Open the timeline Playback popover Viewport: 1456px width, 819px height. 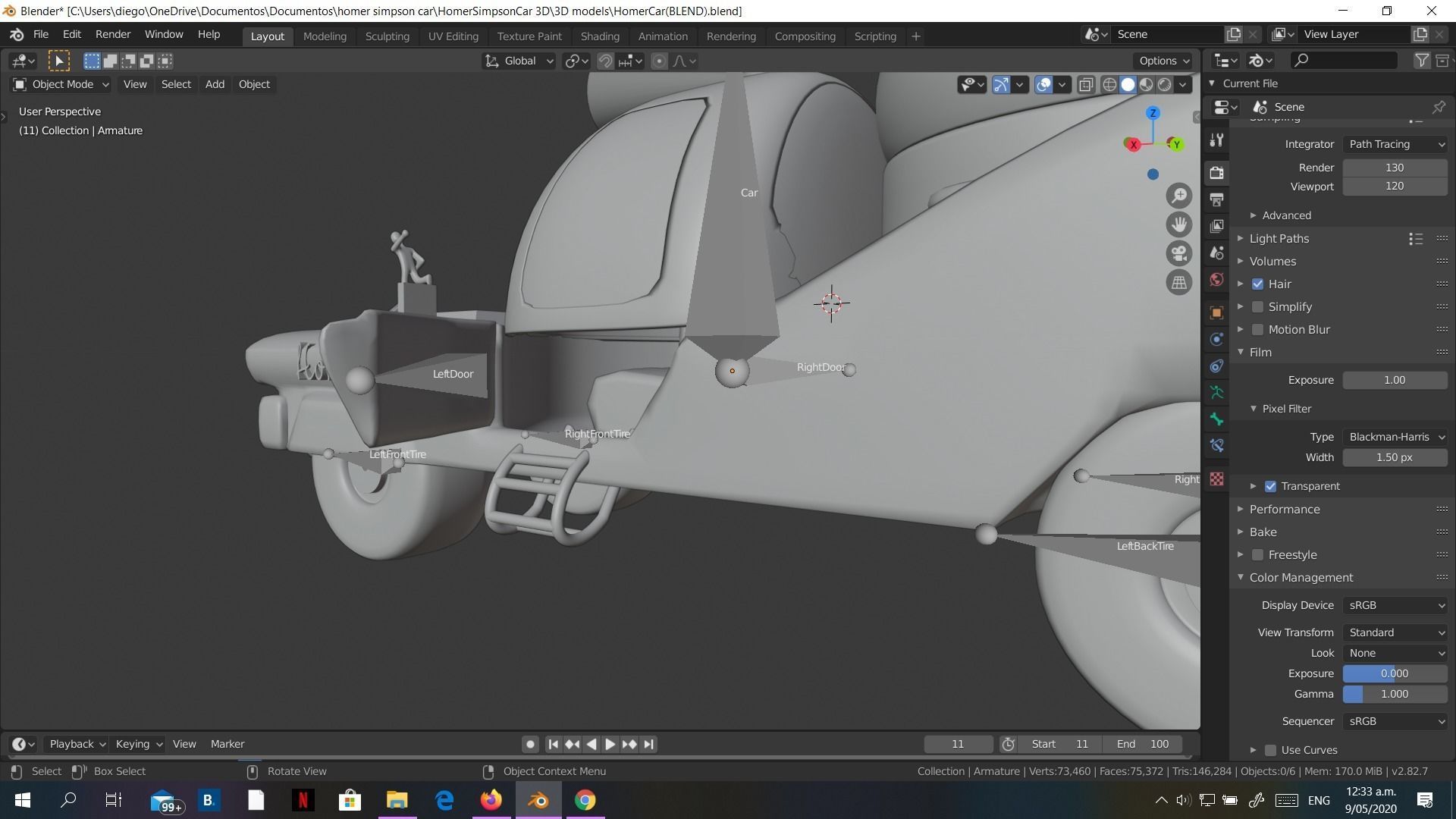click(x=77, y=744)
